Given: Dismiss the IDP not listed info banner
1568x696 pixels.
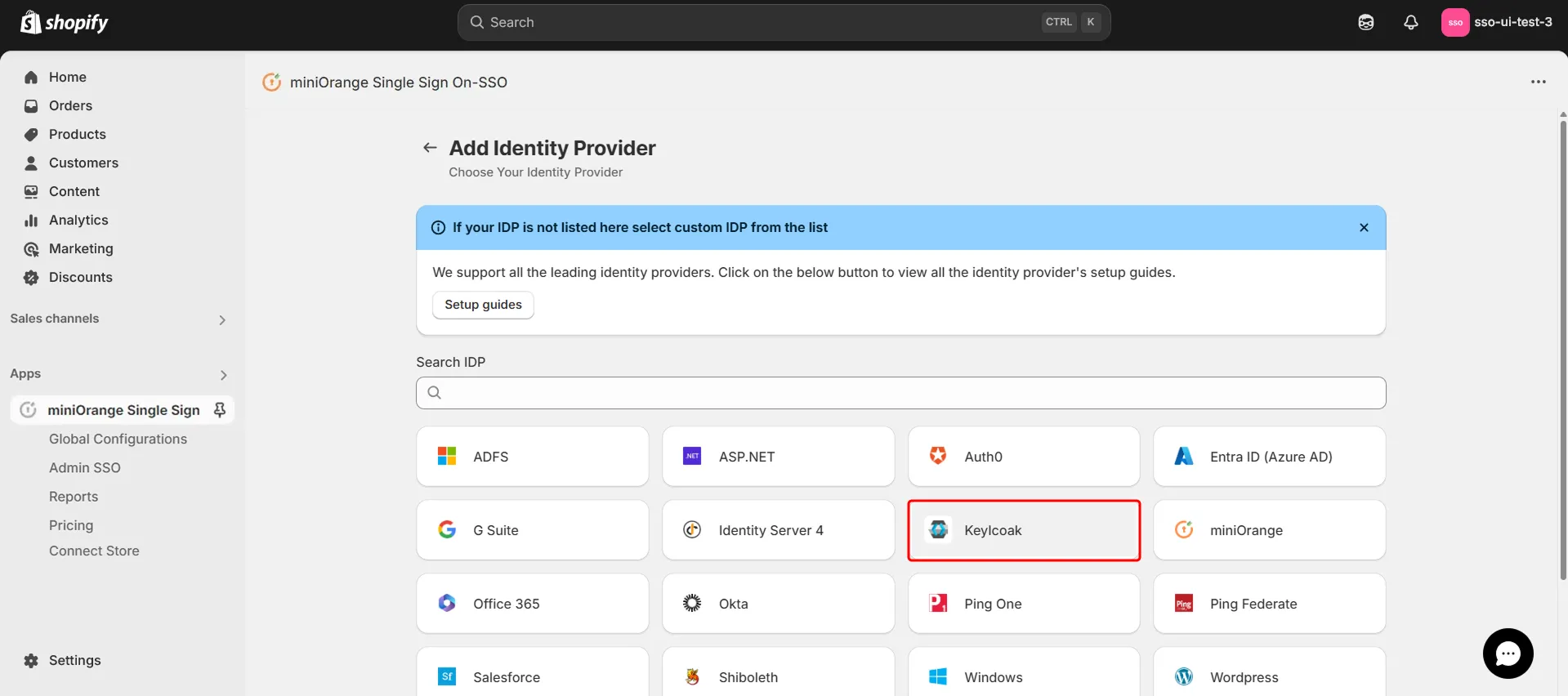Looking at the screenshot, I should [x=1364, y=227].
